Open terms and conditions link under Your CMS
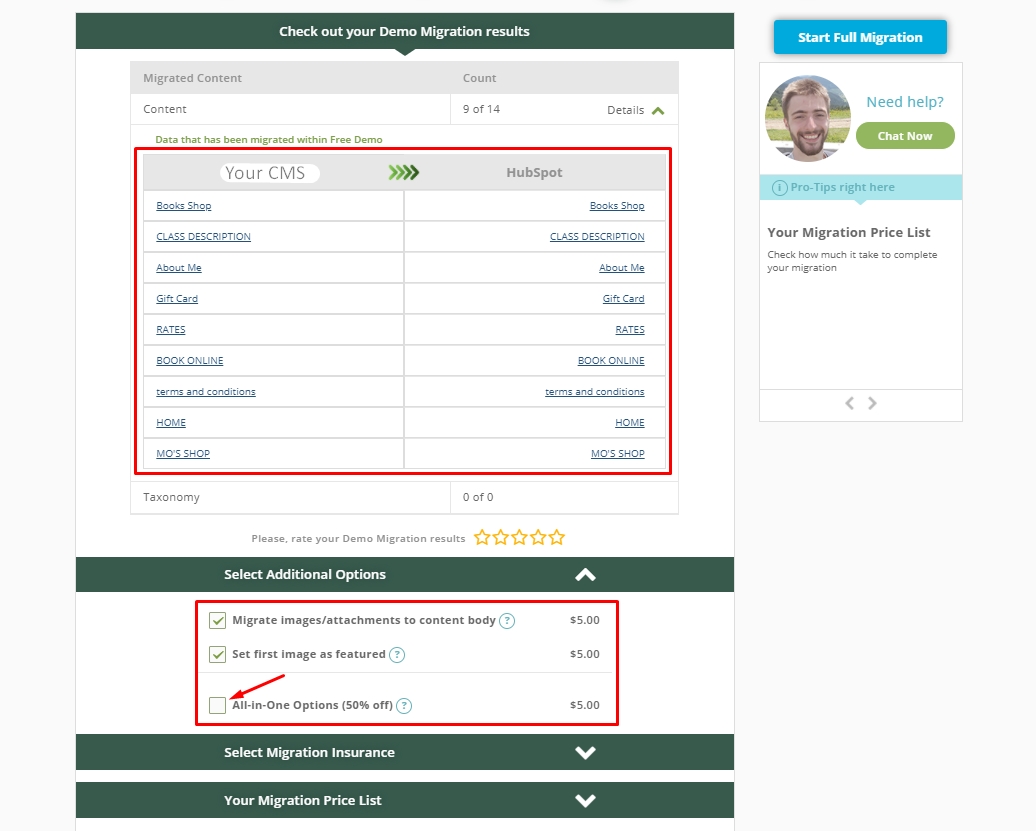The width and height of the screenshot is (1036, 831). click(x=205, y=392)
